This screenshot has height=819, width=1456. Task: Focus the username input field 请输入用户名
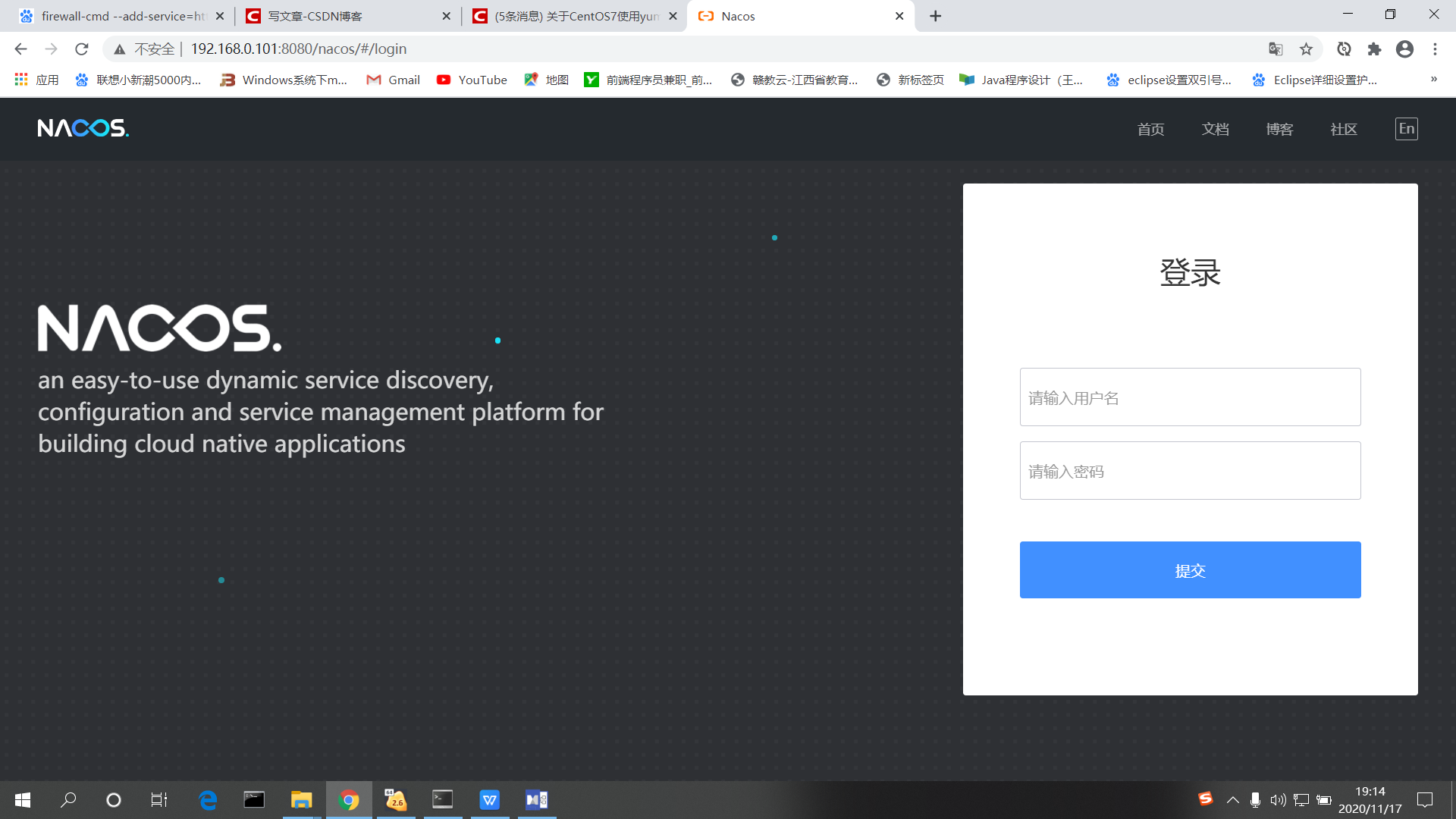pyautogui.click(x=1190, y=397)
